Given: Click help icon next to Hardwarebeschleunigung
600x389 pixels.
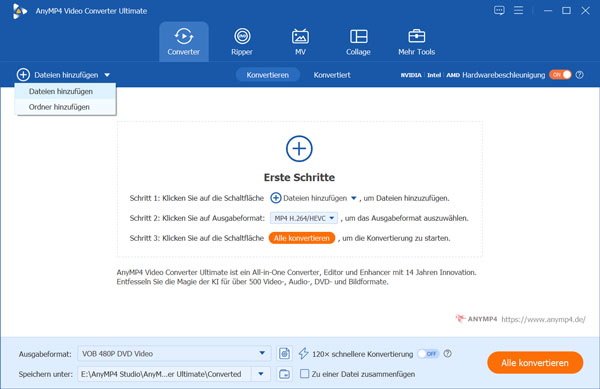Looking at the screenshot, I should 580,75.
